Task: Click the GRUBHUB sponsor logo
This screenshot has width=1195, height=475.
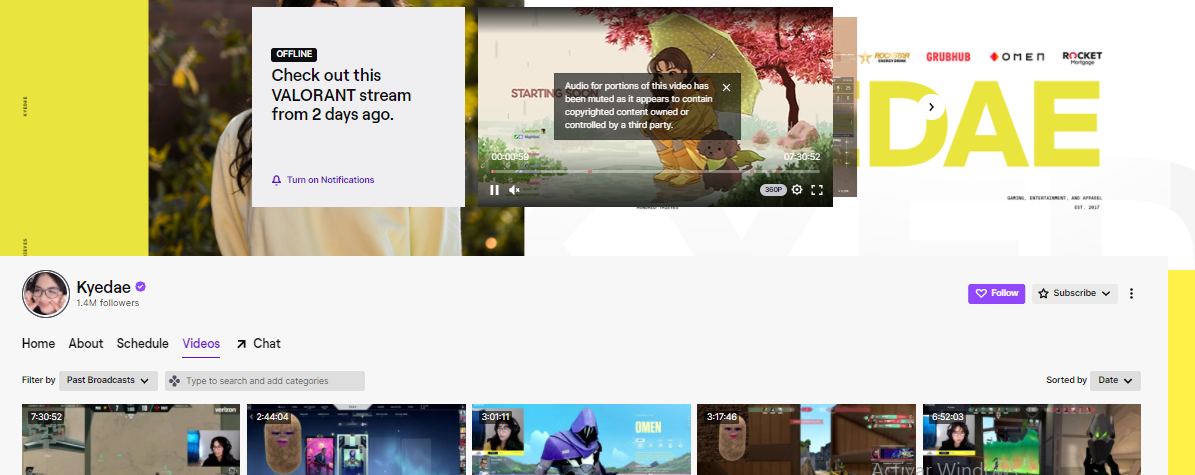Action: (x=948, y=57)
